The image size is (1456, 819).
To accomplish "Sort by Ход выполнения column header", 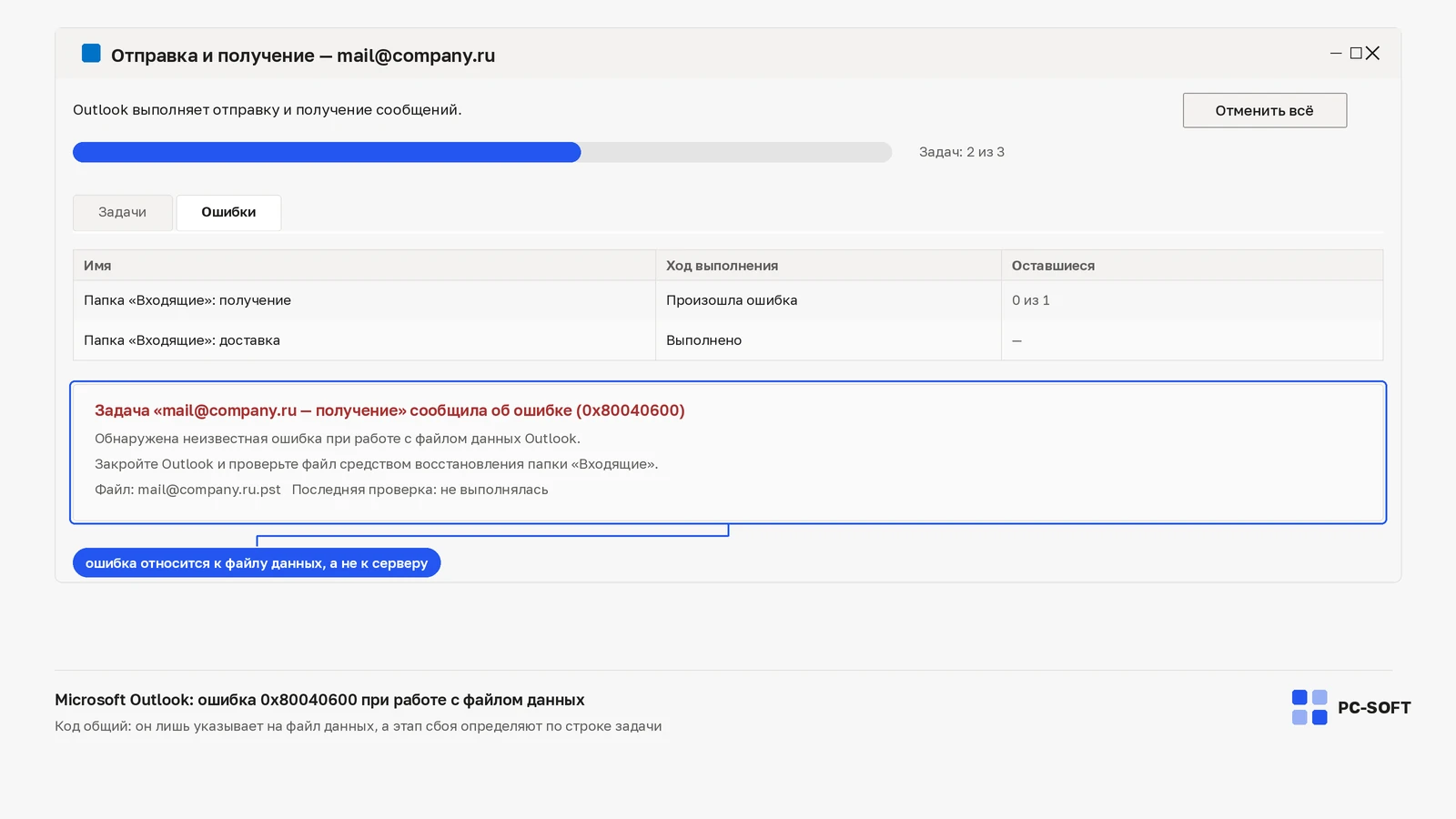I will (x=828, y=266).
